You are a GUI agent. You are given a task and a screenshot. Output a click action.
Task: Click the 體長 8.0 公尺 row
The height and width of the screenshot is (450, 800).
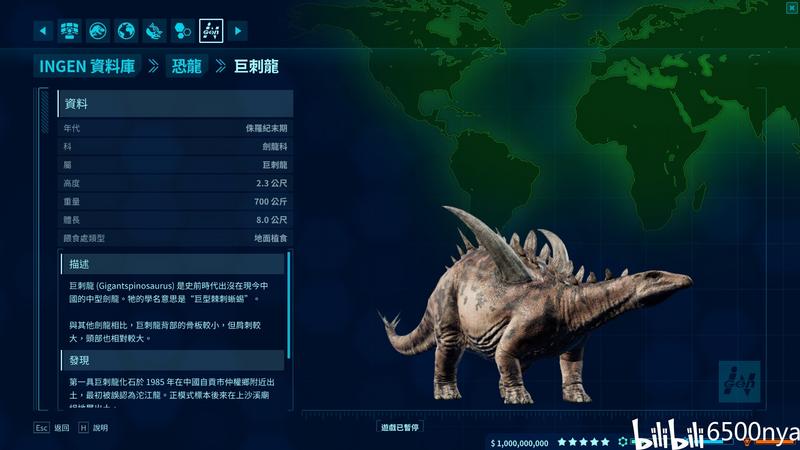click(x=175, y=220)
